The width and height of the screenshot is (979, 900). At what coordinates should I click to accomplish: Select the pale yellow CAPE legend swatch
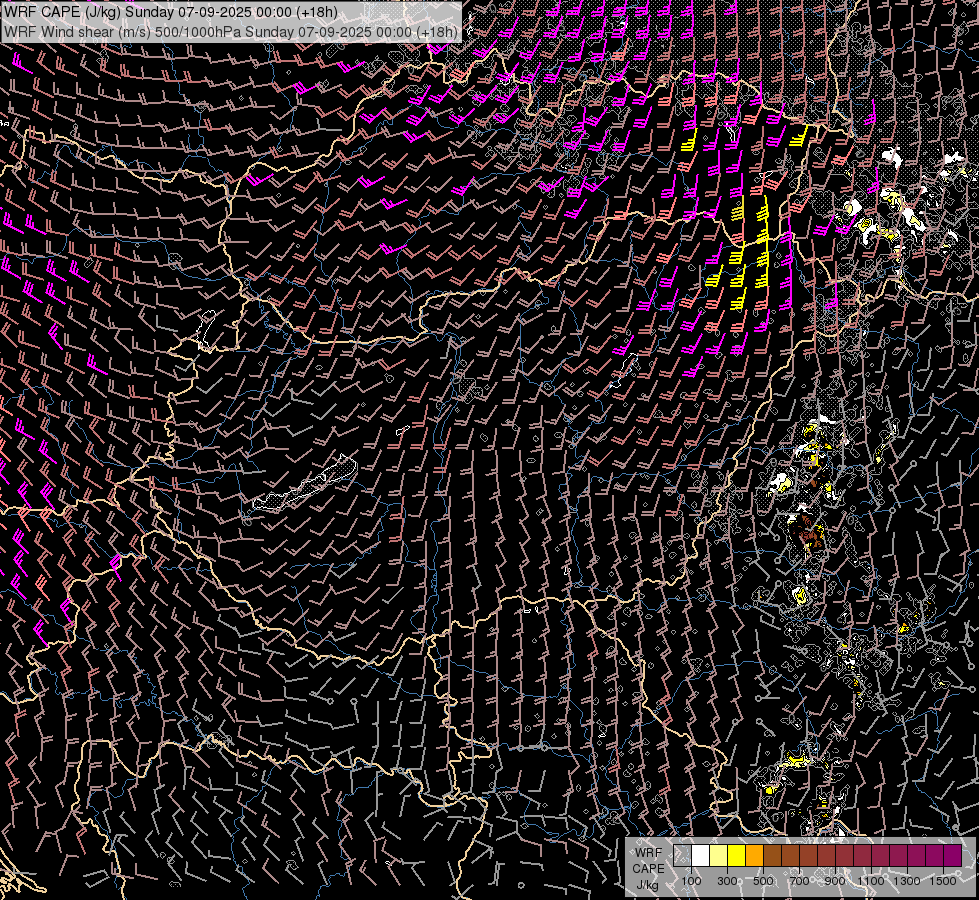point(719,856)
